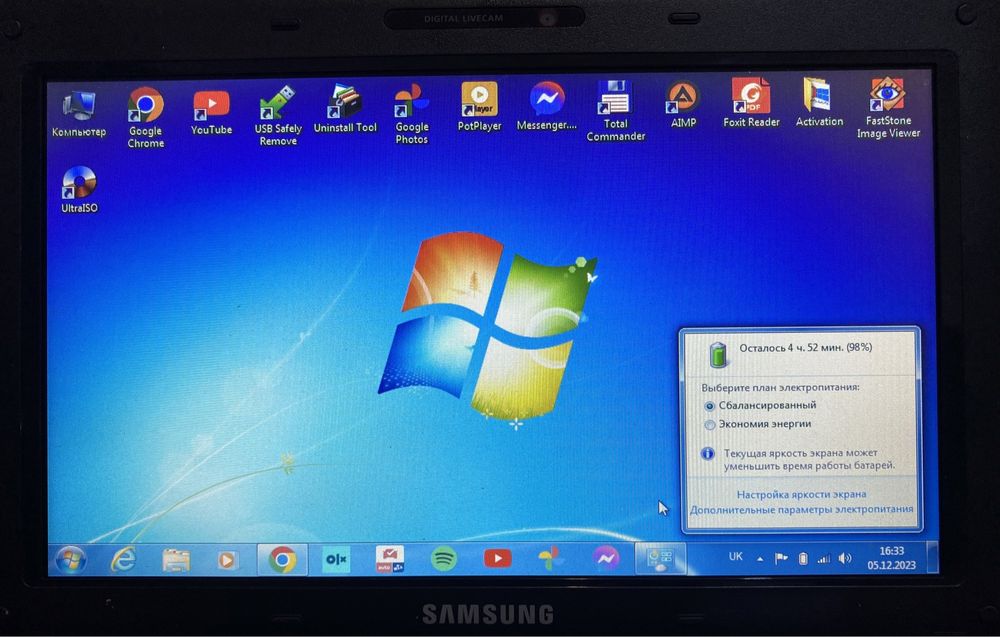Click the Текущая яркость экрана warning text

[x=809, y=459]
